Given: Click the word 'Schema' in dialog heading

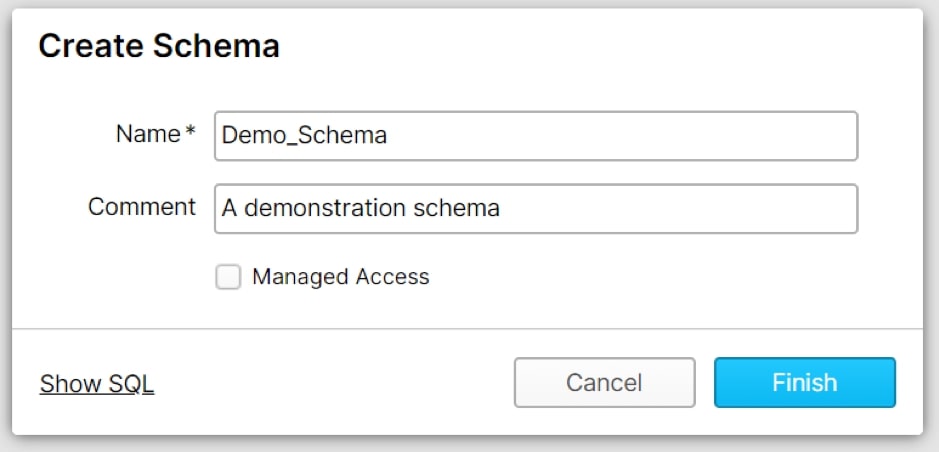Looking at the screenshot, I should point(216,46).
